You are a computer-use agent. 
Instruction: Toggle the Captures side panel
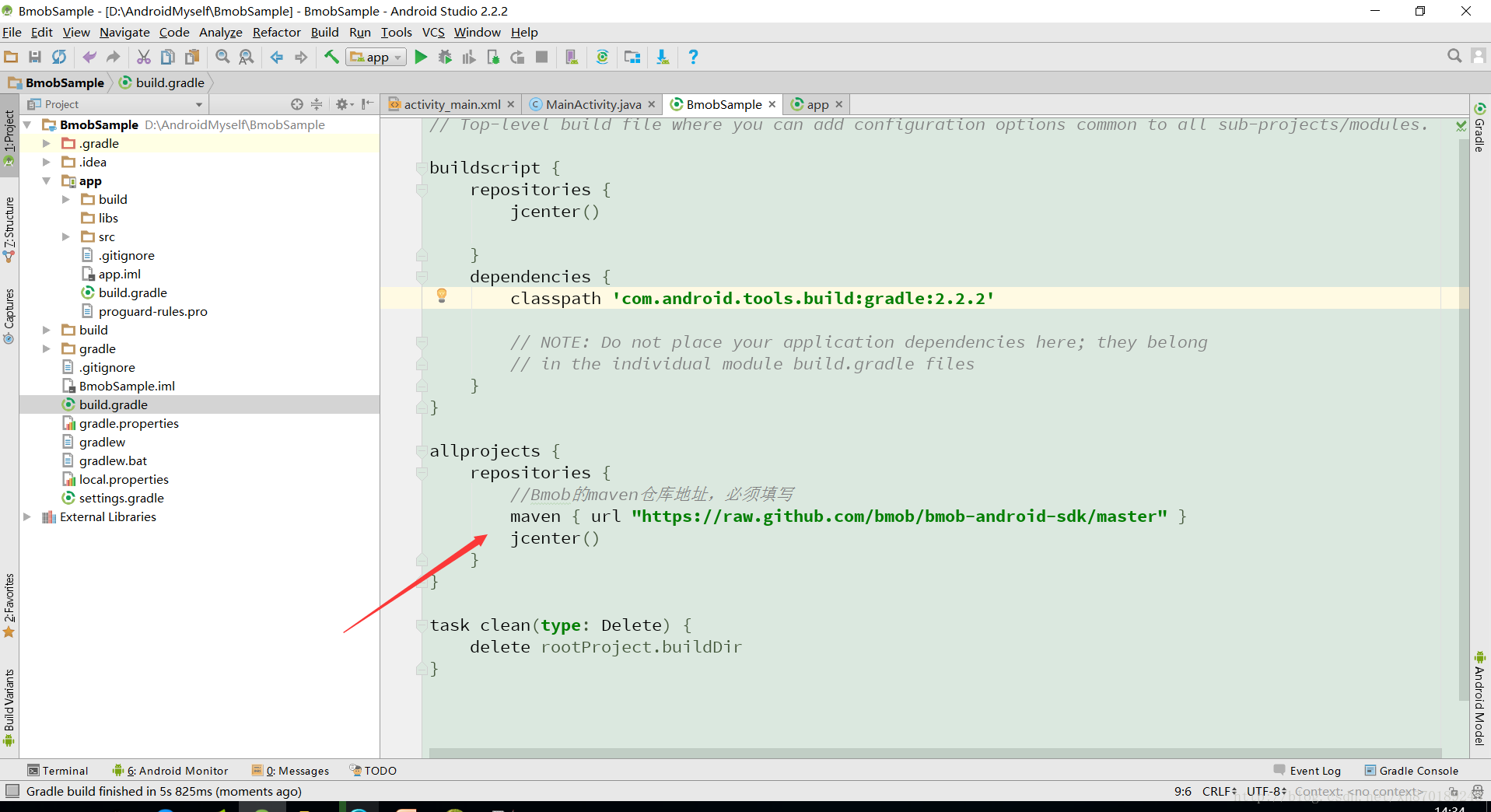coord(9,317)
